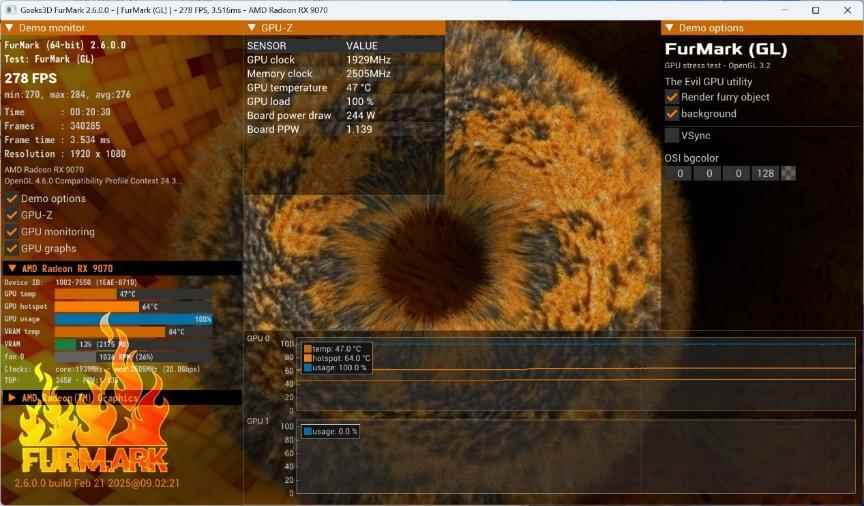Maximize the FurMark window

[816, 10]
